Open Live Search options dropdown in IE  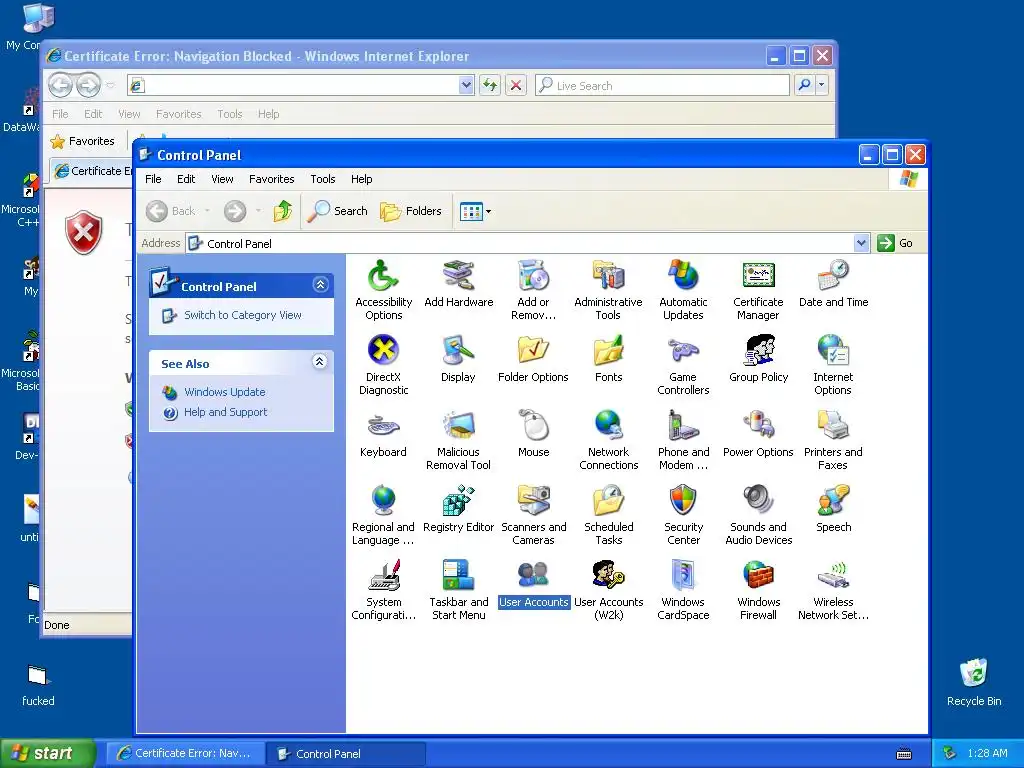pos(822,85)
